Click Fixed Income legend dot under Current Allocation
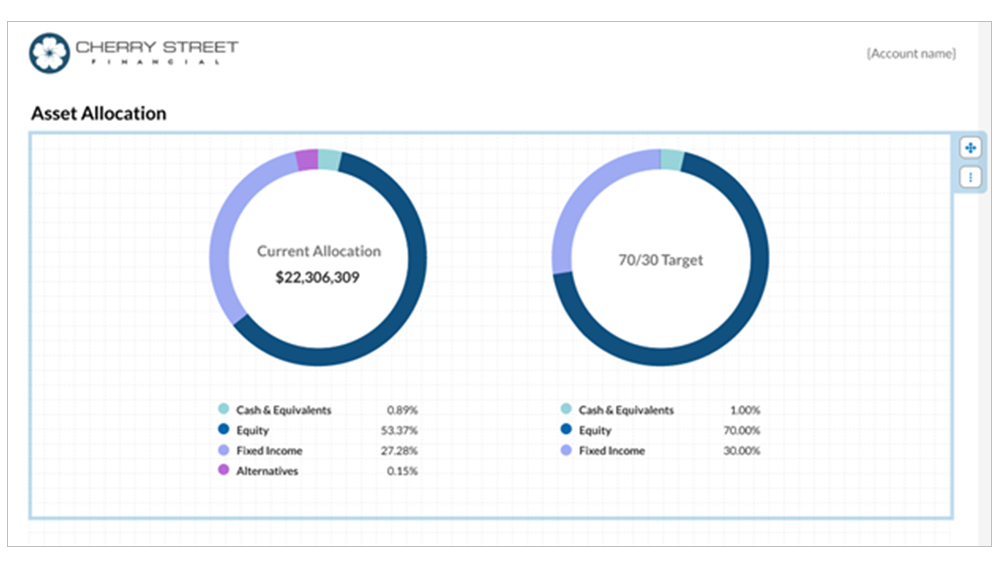Image resolution: width=1000 pixels, height=568 pixels. pos(223,450)
